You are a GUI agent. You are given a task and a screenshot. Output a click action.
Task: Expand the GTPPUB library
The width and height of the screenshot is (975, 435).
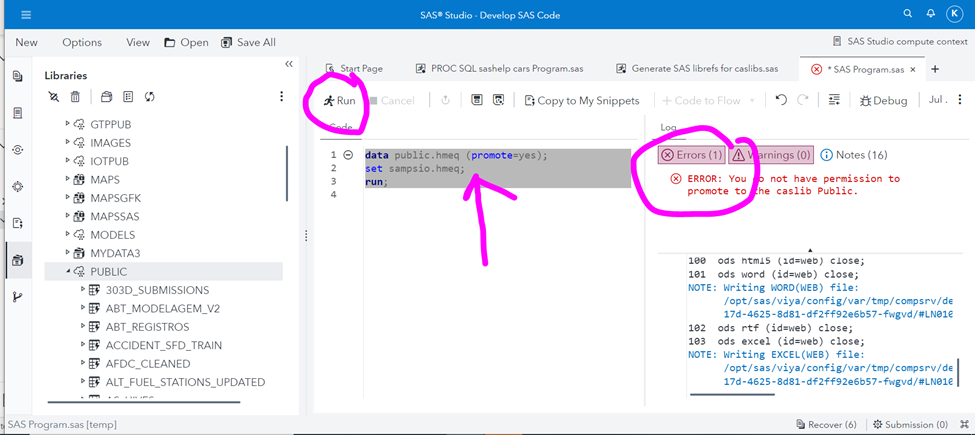[x=67, y=124]
